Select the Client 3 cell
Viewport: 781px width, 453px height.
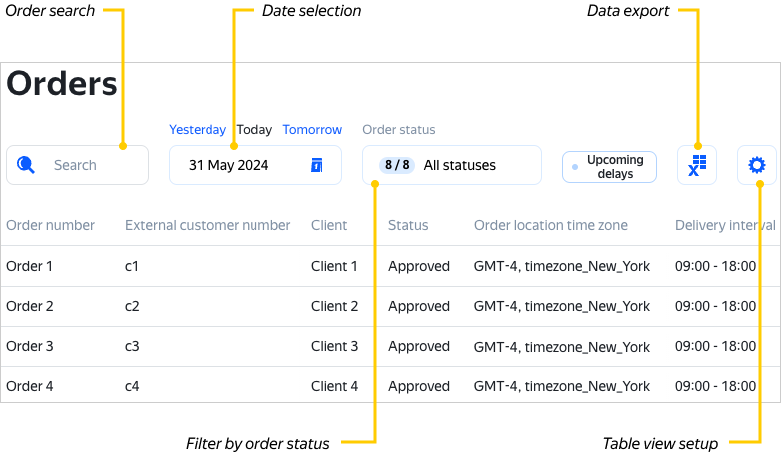coord(334,346)
